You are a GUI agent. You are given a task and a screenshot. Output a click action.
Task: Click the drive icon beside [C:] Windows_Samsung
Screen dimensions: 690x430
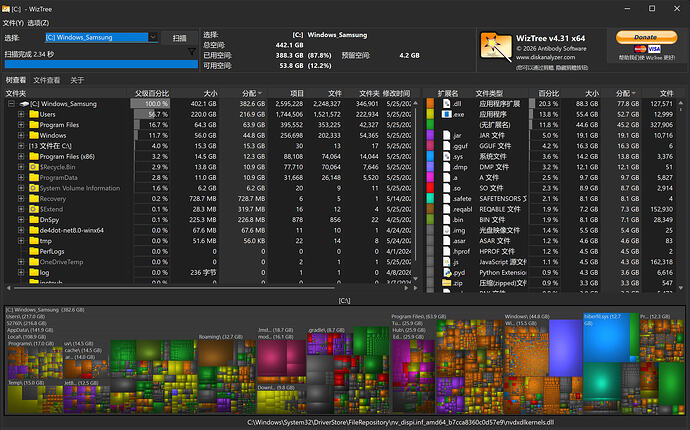click(24, 104)
